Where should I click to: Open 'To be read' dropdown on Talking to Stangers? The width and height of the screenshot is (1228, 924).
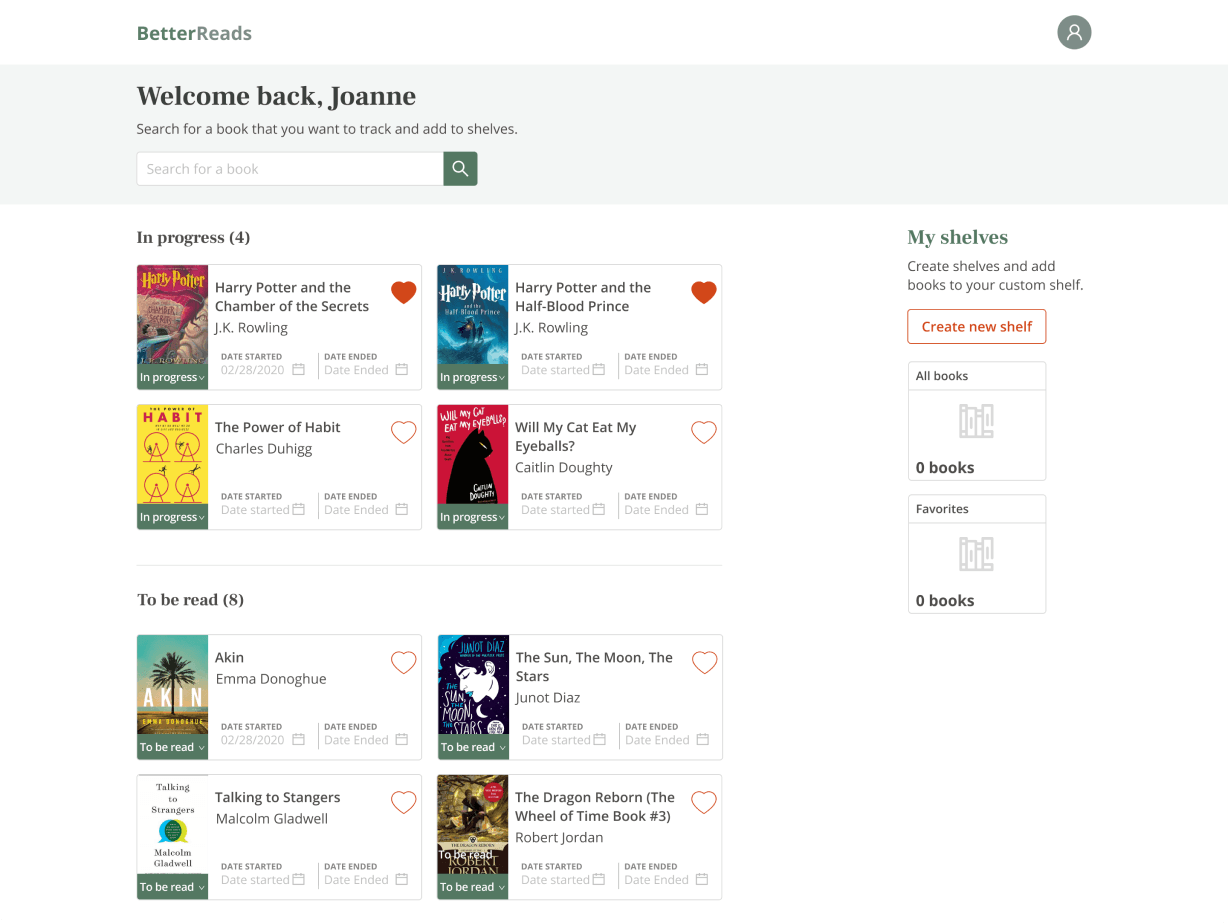172,887
